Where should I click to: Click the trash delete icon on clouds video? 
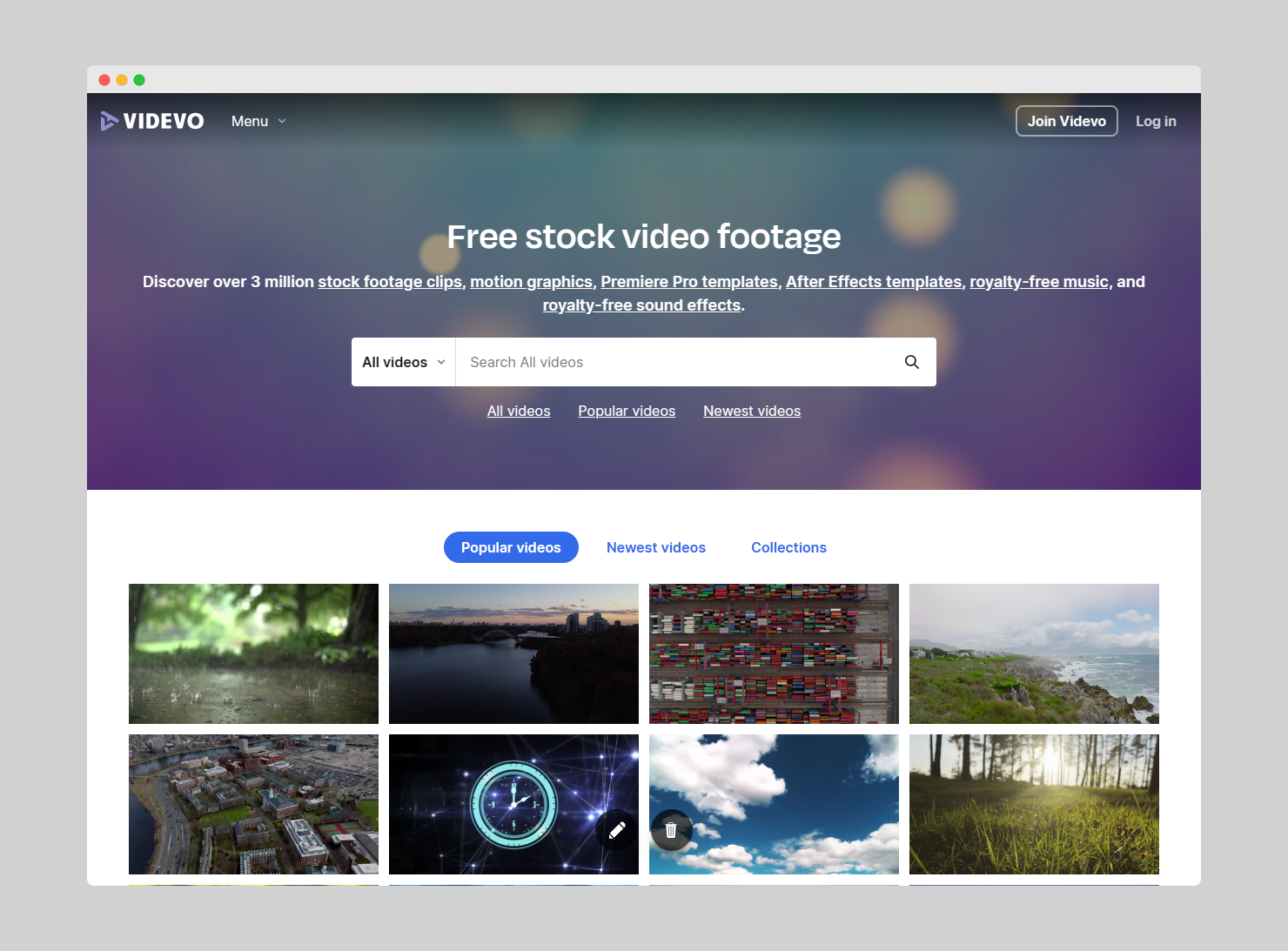pos(671,830)
